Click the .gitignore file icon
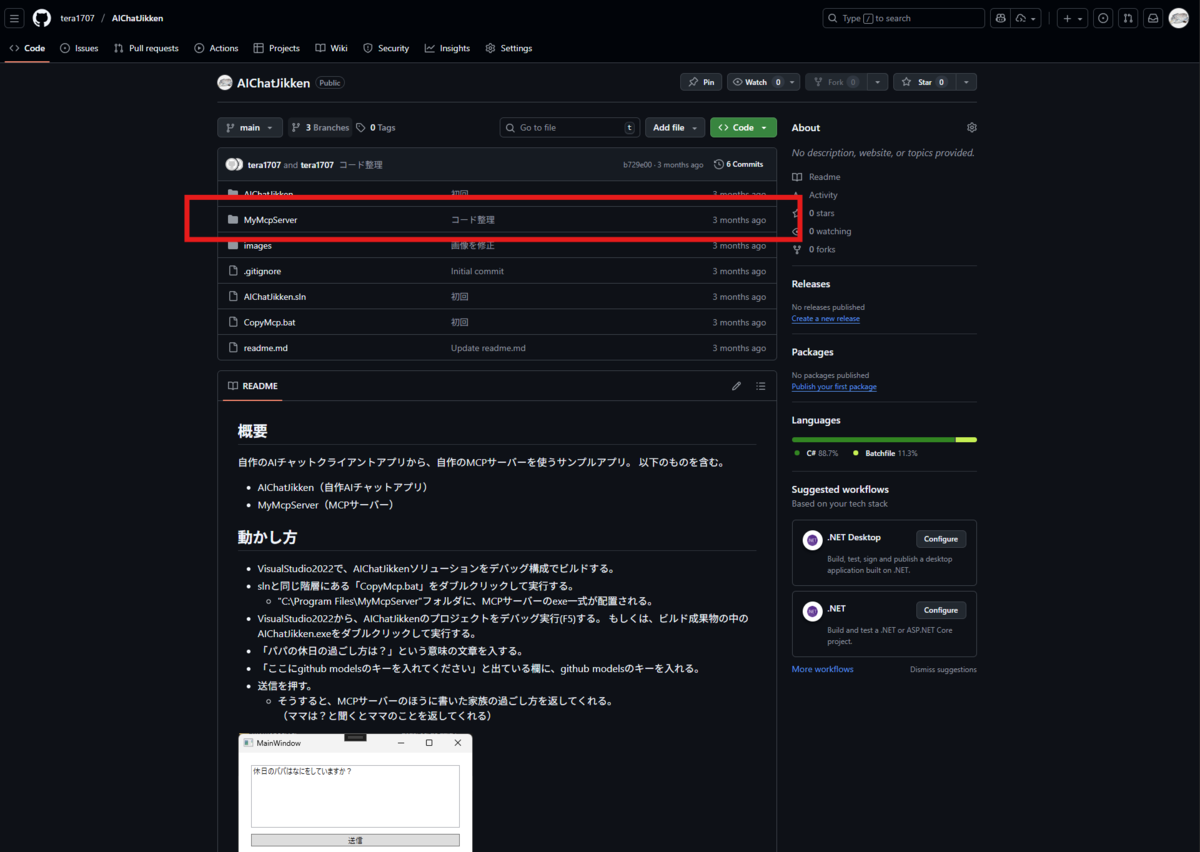This screenshot has height=852, width=1200. (233, 271)
